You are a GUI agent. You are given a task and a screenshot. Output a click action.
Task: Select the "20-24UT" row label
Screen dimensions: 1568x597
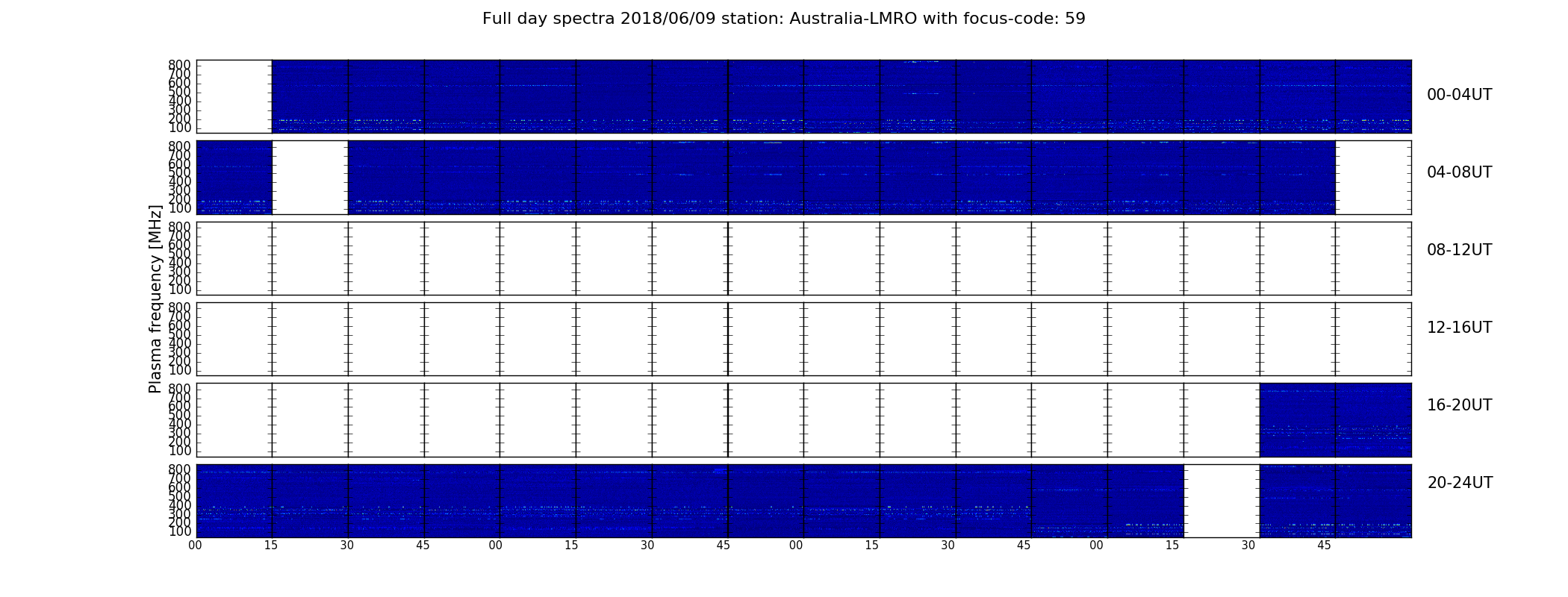point(1460,483)
